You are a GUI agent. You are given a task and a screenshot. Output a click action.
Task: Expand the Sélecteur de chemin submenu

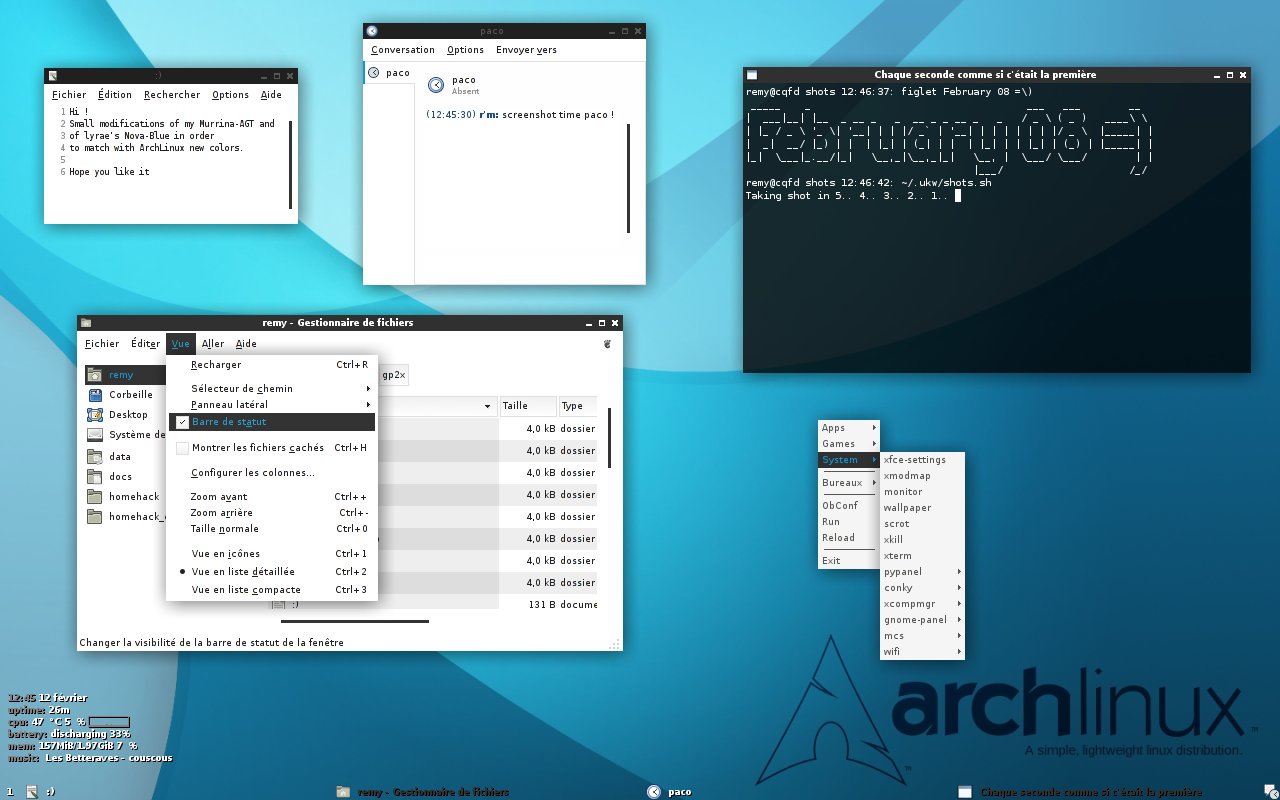pos(271,389)
